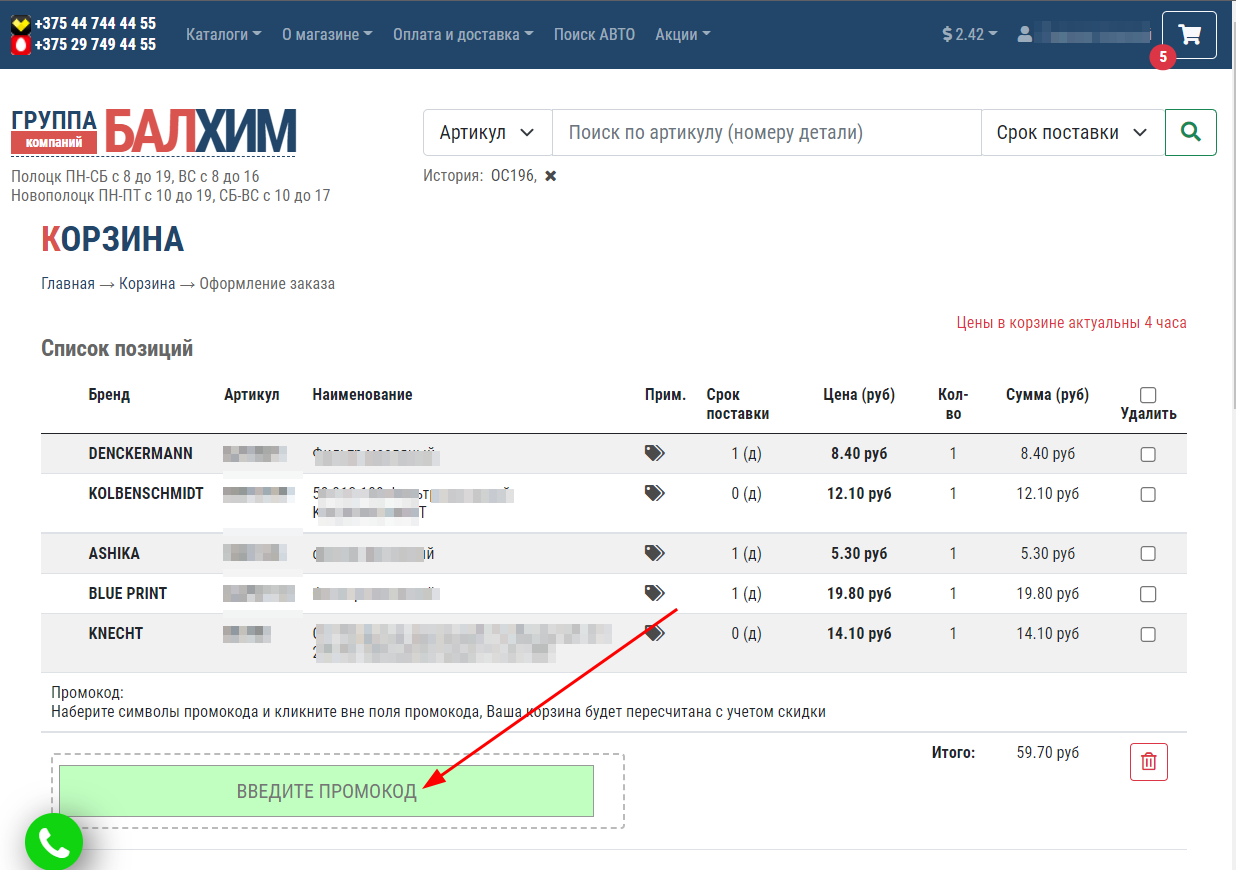Screen dimensions: 1236x870
Task: Click the tag icon in ASHIKA row
Action: pyautogui.click(x=654, y=553)
